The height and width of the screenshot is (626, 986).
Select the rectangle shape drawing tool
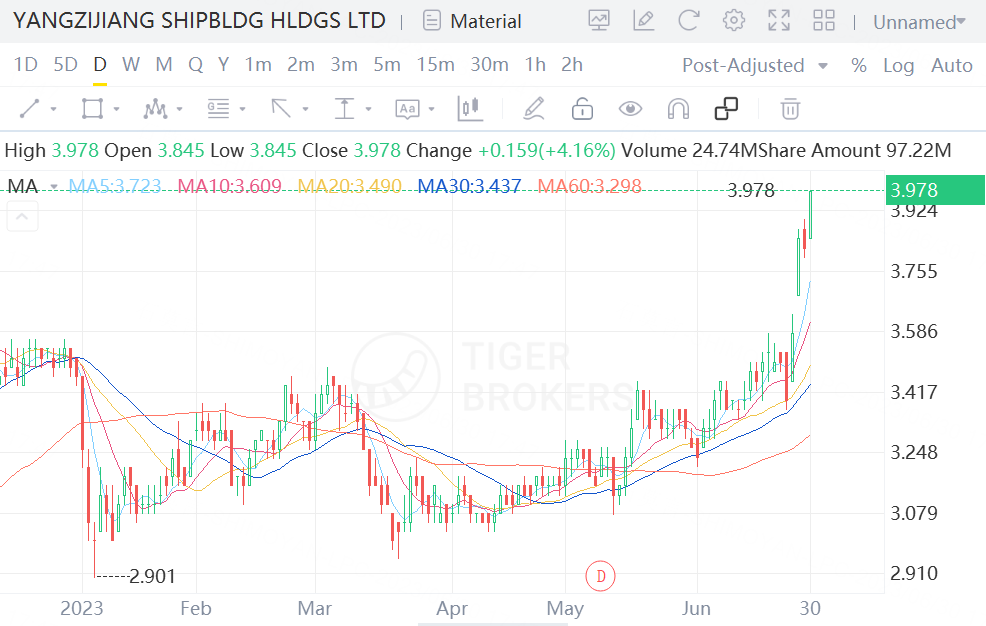[x=92, y=109]
